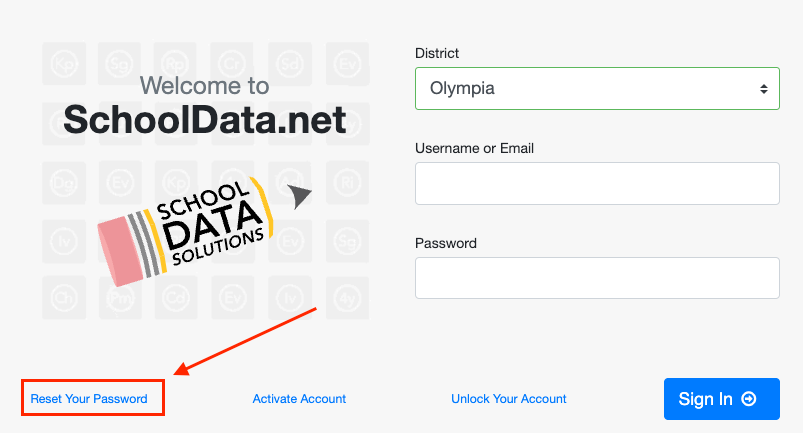Select the faded Cd background icon
Image resolution: width=803 pixels, height=433 pixels.
[176, 298]
